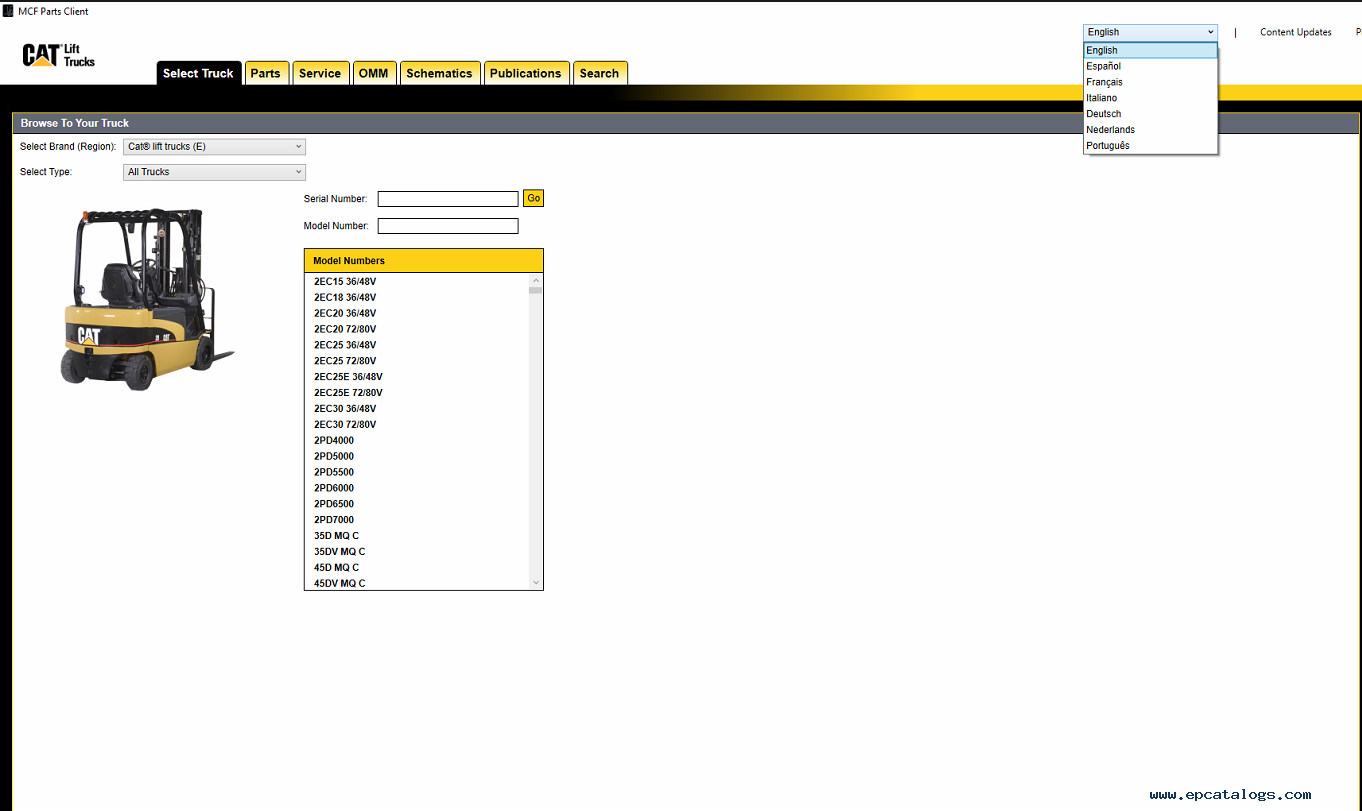The height and width of the screenshot is (811, 1362).
Task: Click the Model Numbers list header
Action: click(424, 261)
